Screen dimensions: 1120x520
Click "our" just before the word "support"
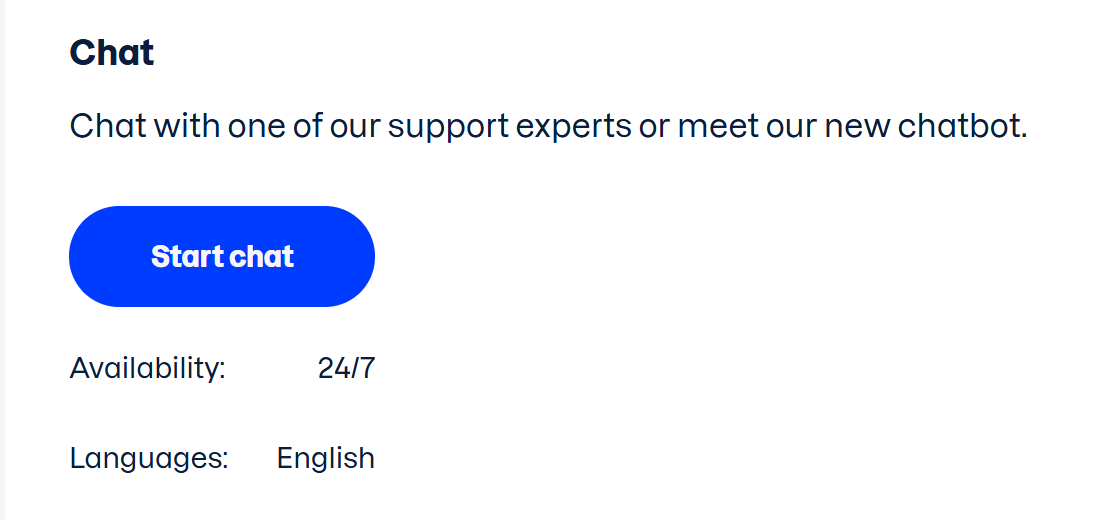pos(355,127)
